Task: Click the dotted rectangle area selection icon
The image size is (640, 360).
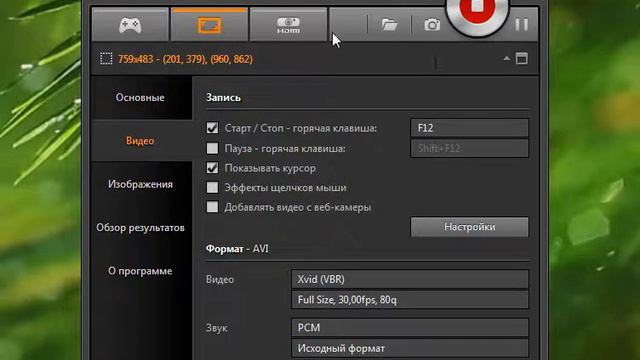Action: coord(106,59)
